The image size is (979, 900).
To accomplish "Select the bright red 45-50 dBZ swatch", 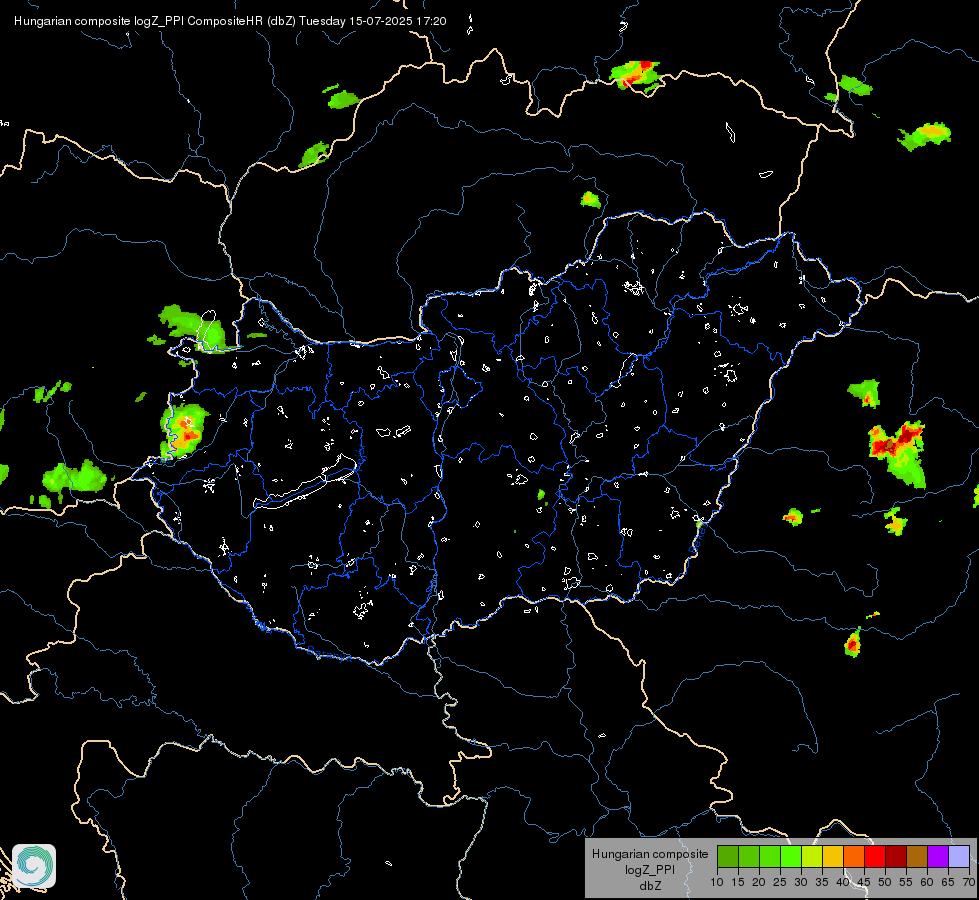I will pyautogui.click(x=875, y=857).
